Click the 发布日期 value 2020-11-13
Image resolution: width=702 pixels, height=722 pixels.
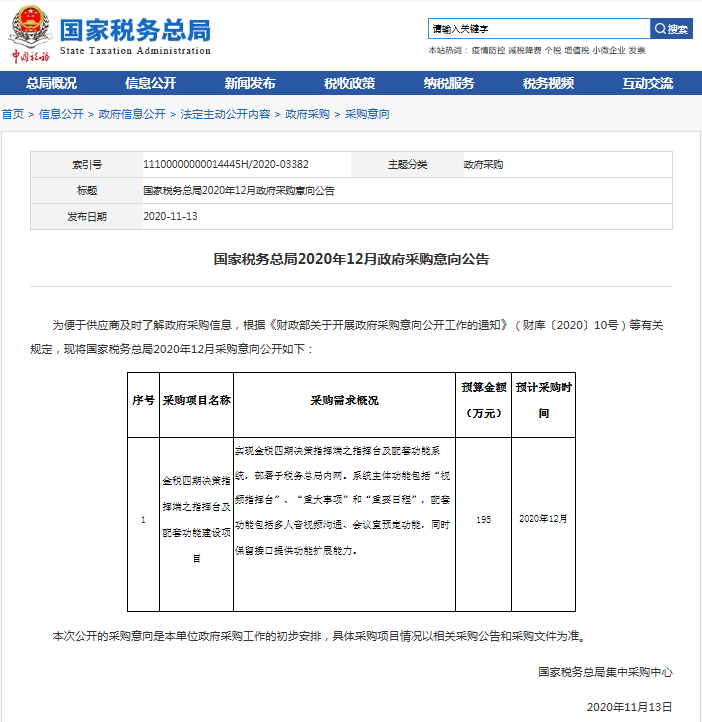tap(170, 216)
